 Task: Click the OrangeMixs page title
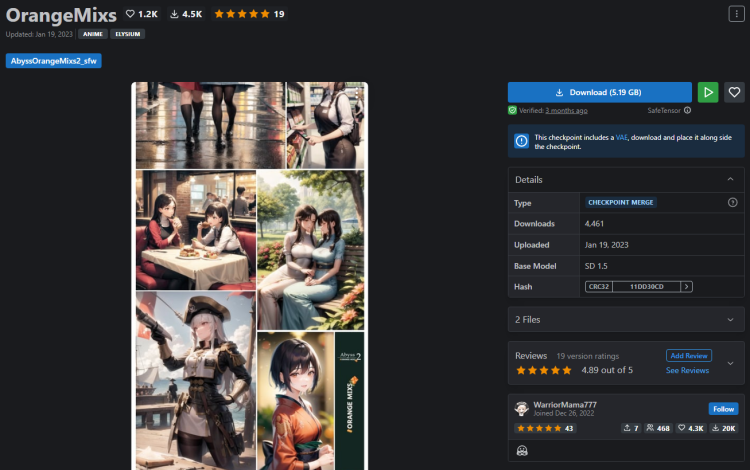(x=61, y=15)
